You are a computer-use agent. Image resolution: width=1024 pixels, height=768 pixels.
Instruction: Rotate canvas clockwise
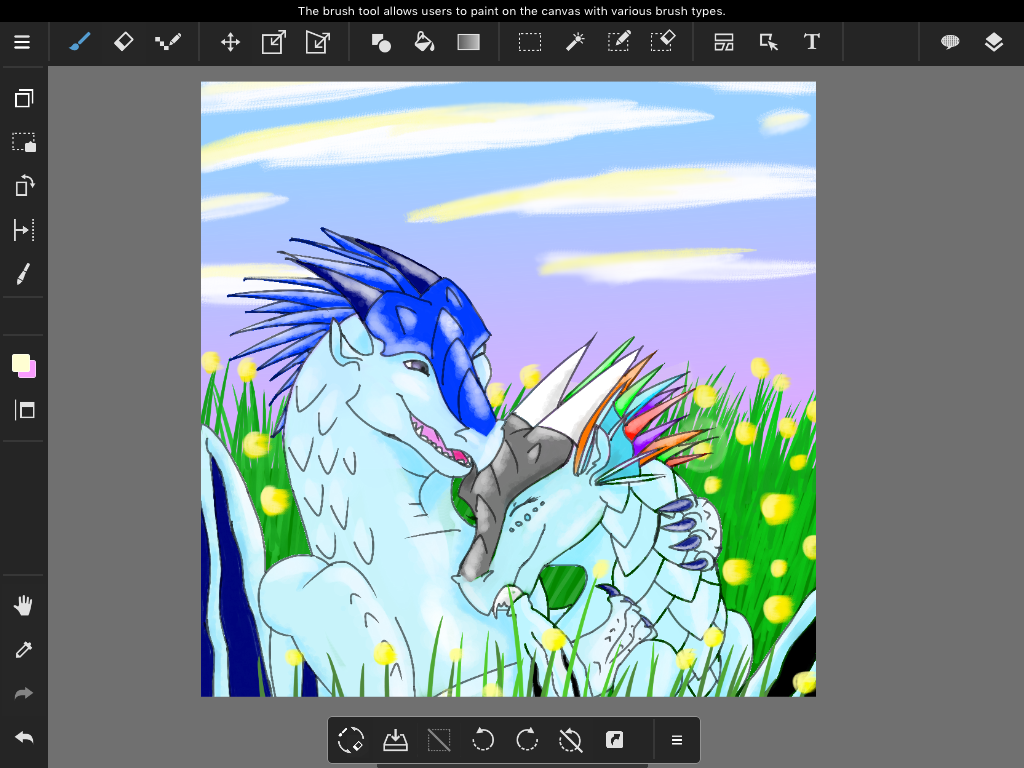[526, 740]
